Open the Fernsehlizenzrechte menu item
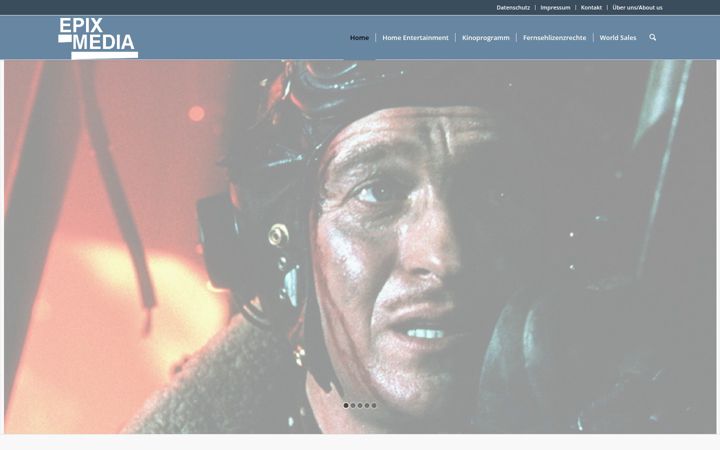This screenshot has height=450, width=720. (x=554, y=38)
